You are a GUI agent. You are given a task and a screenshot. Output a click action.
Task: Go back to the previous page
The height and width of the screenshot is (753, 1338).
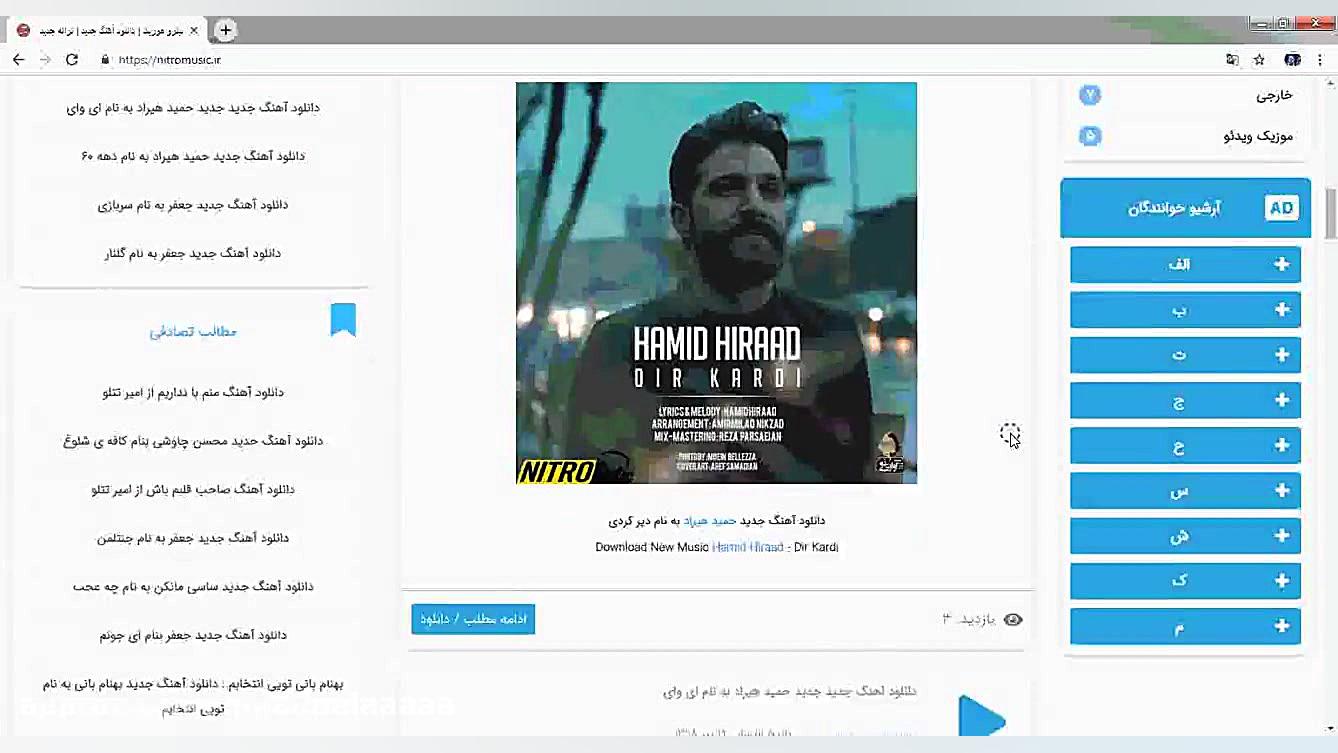(18, 60)
